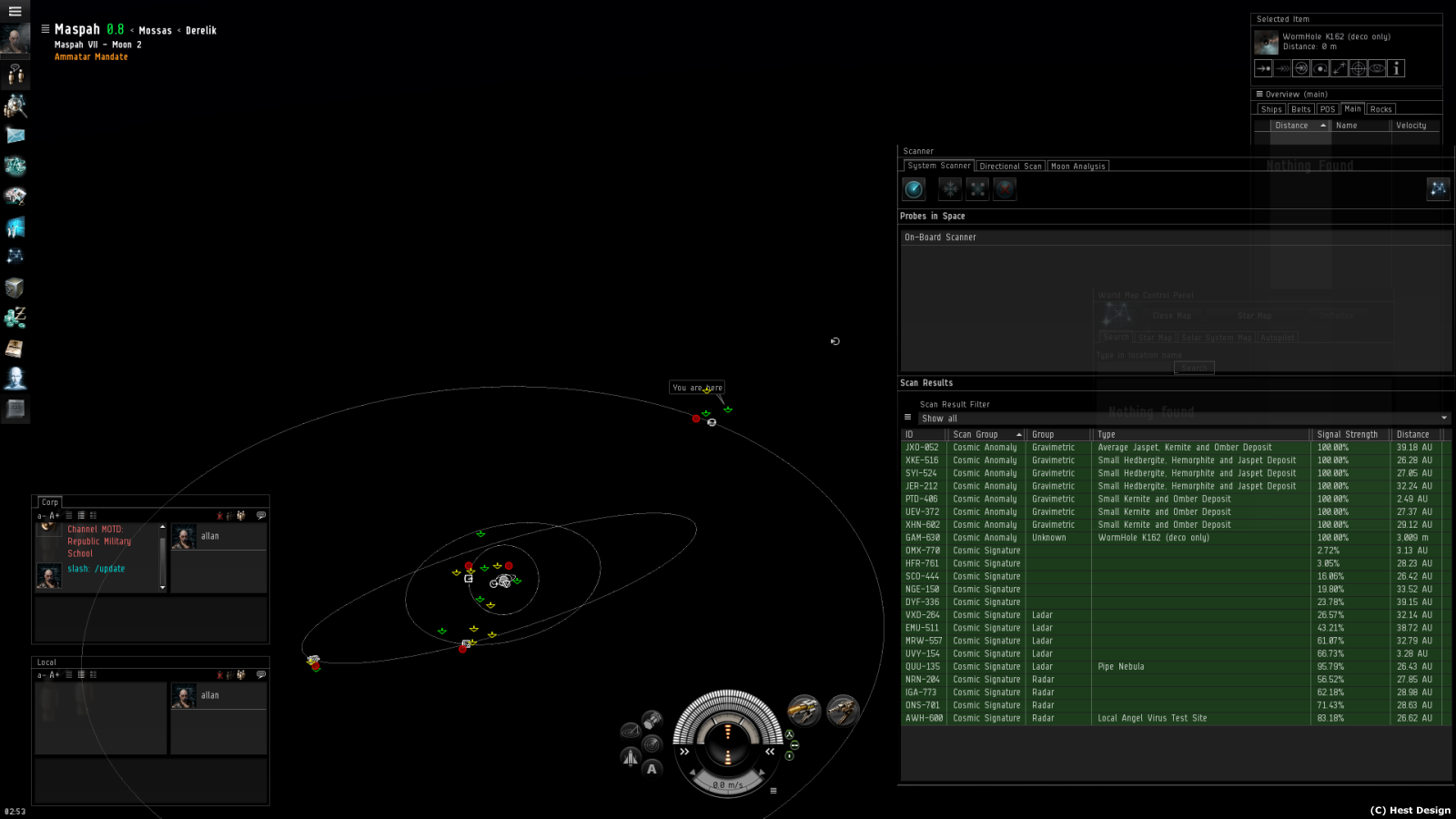Decrease font size a- in Local chat
This screenshot has height=819, width=1456.
[41, 675]
